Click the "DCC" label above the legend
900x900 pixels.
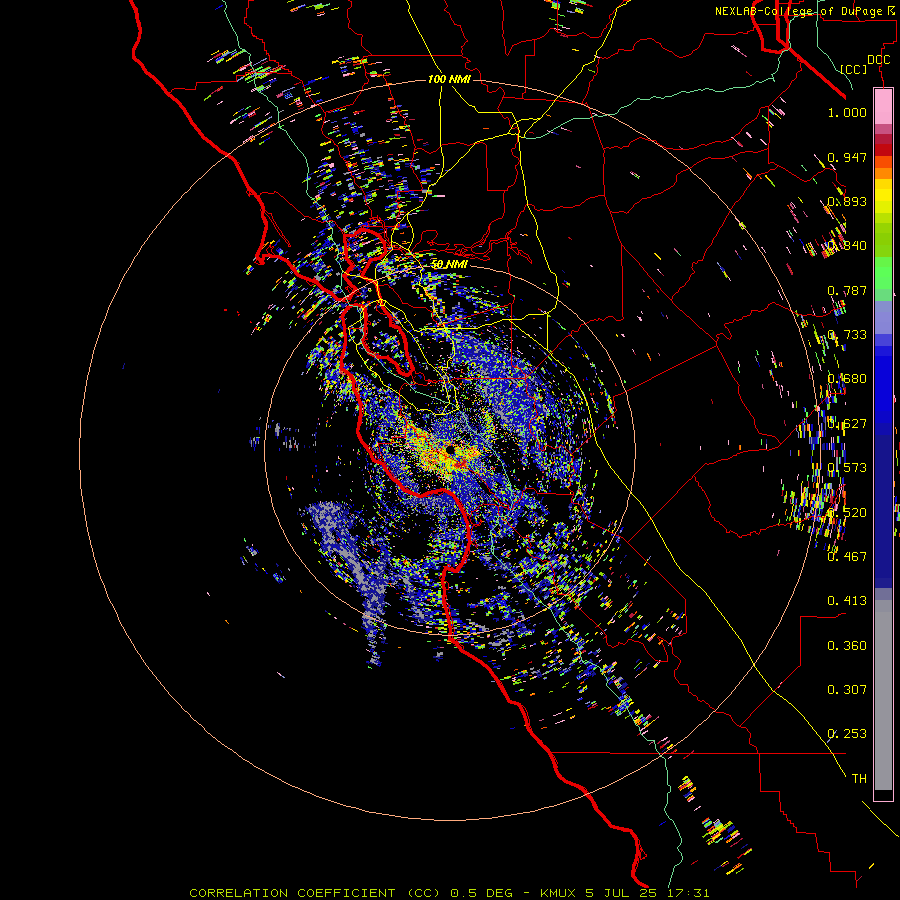click(x=878, y=60)
